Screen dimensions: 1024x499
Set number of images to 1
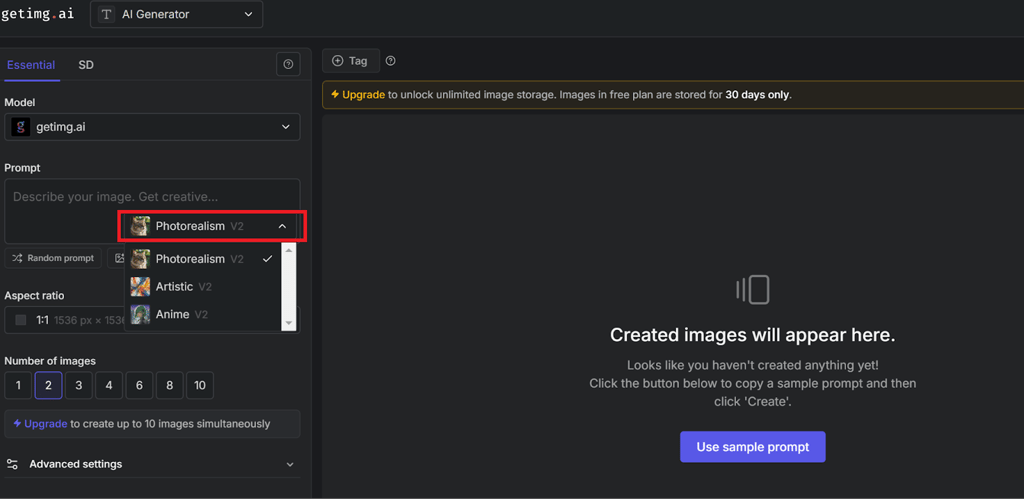click(18, 385)
